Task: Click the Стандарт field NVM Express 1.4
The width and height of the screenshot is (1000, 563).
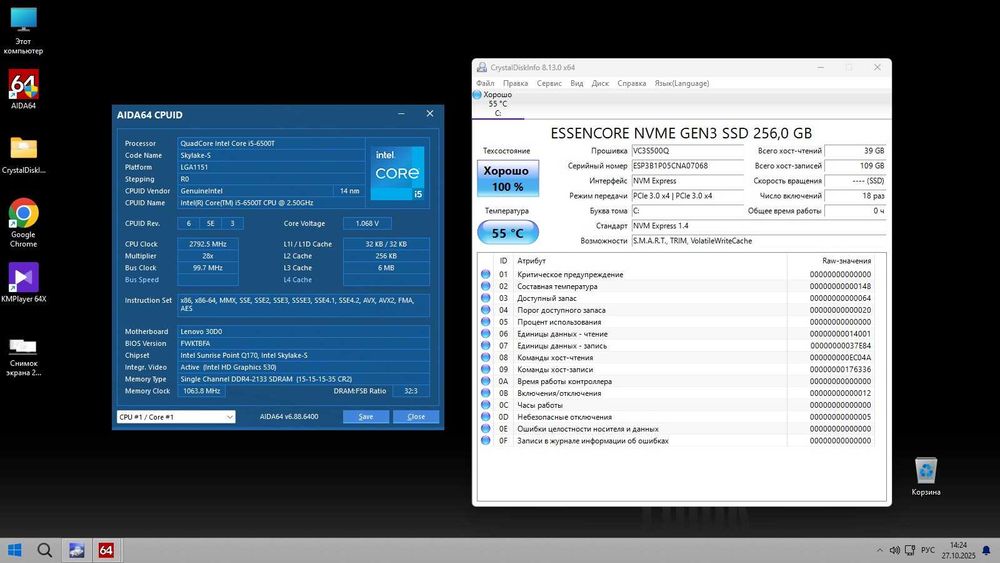Action: (x=758, y=226)
